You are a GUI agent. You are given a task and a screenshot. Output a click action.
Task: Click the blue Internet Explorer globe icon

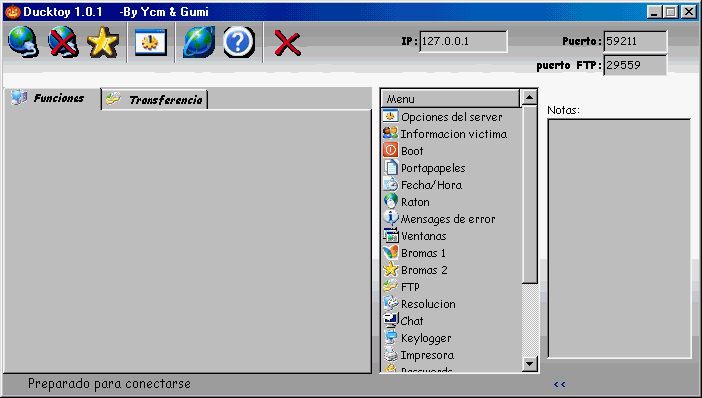199,42
